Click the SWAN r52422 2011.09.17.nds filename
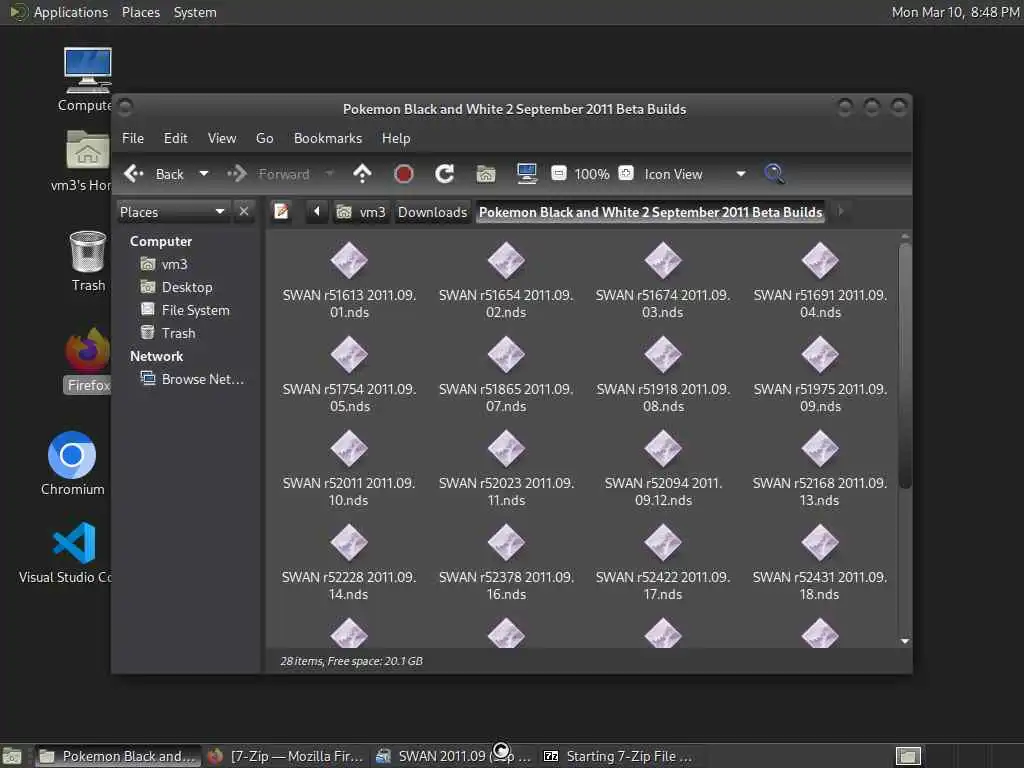Image resolution: width=1024 pixels, height=768 pixels. pyautogui.click(x=663, y=586)
